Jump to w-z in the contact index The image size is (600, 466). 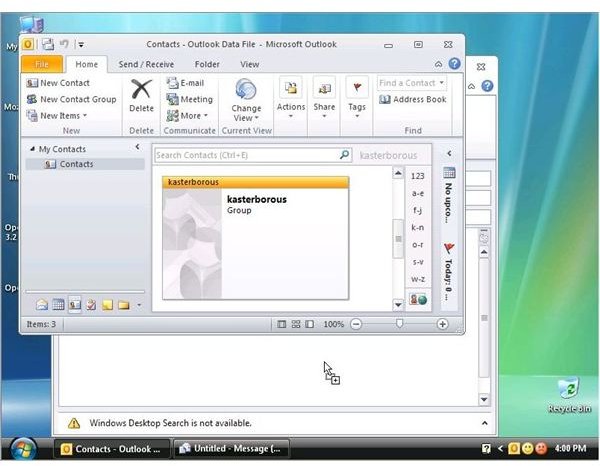(417, 279)
